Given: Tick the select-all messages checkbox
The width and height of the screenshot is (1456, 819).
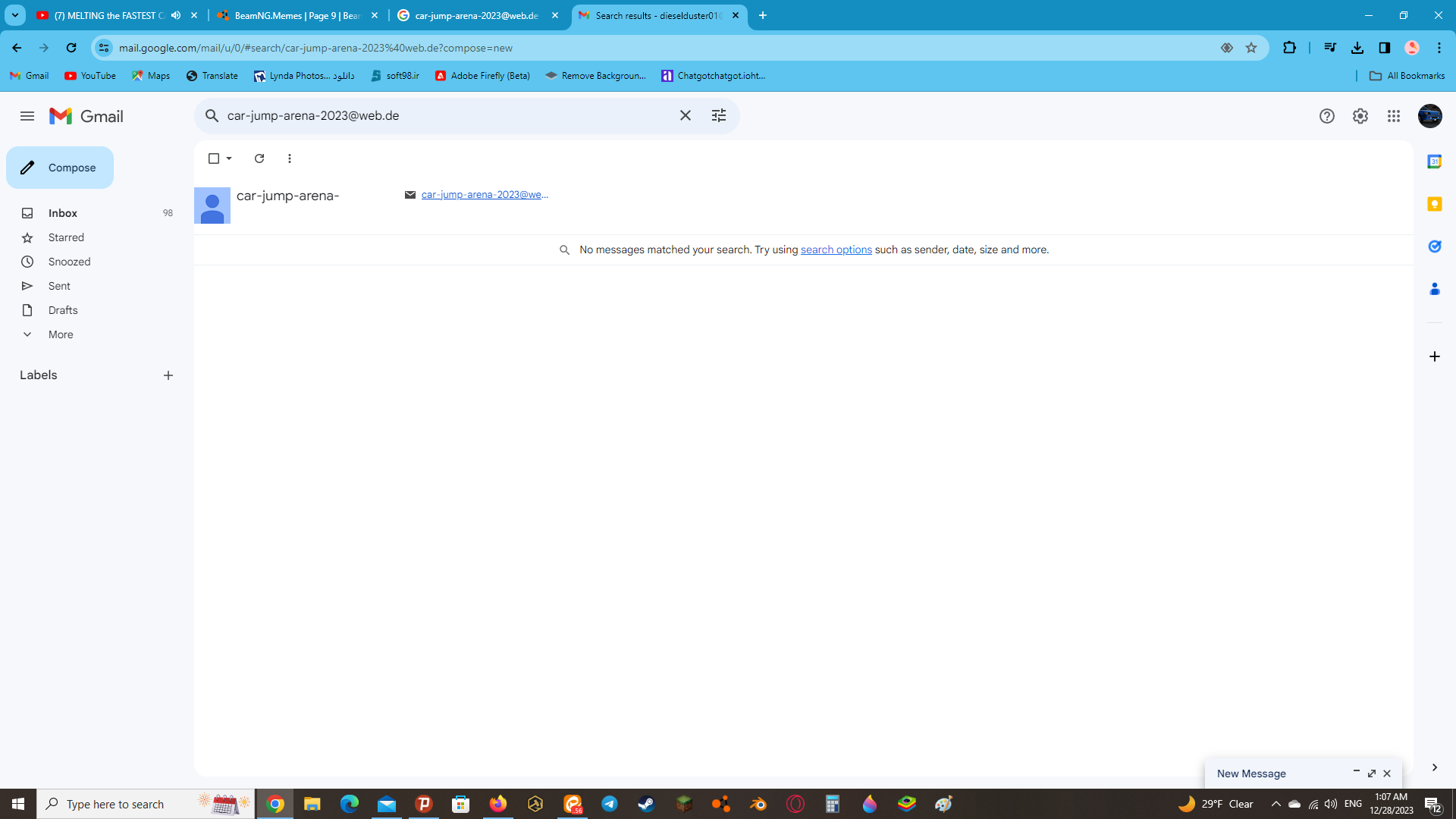Looking at the screenshot, I should (x=214, y=158).
